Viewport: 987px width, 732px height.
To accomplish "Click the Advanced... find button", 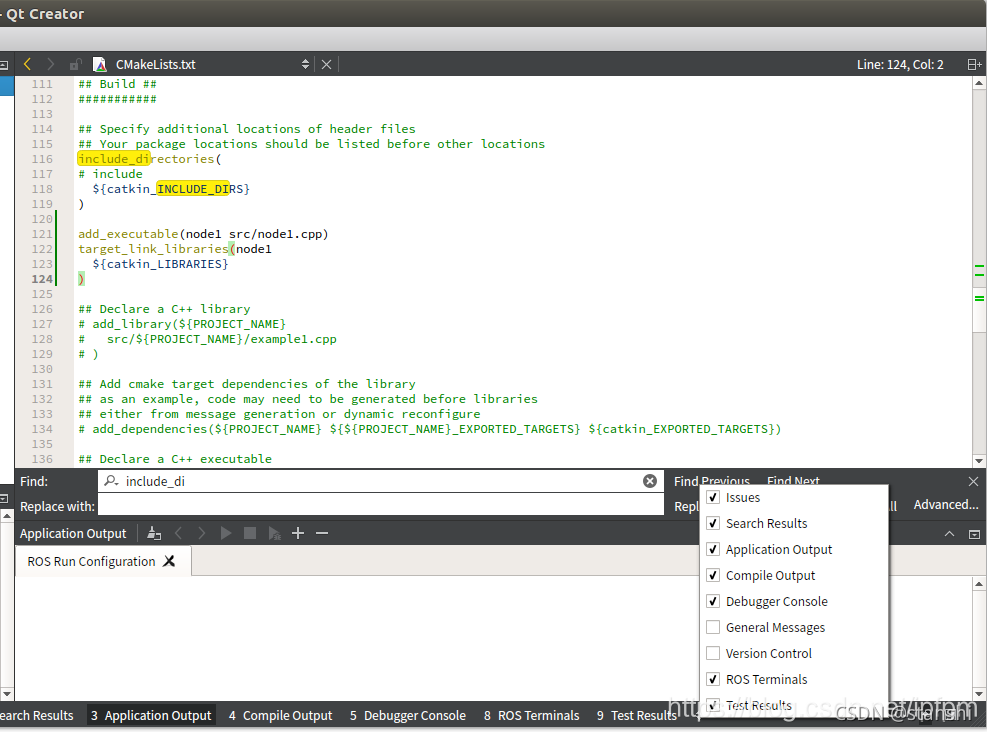I will (x=945, y=505).
